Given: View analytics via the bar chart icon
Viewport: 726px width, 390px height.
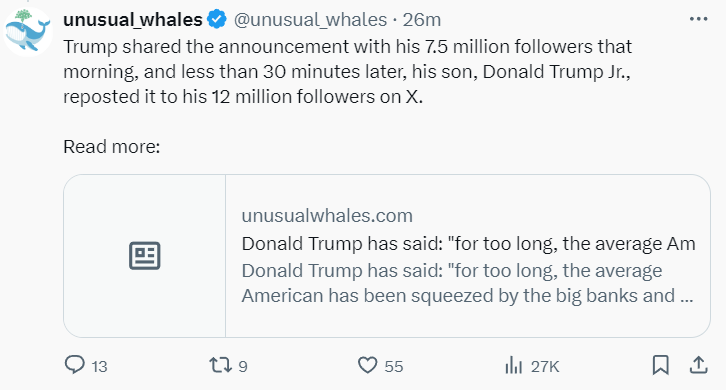Looking at the screenshot, I should (513, 365).
